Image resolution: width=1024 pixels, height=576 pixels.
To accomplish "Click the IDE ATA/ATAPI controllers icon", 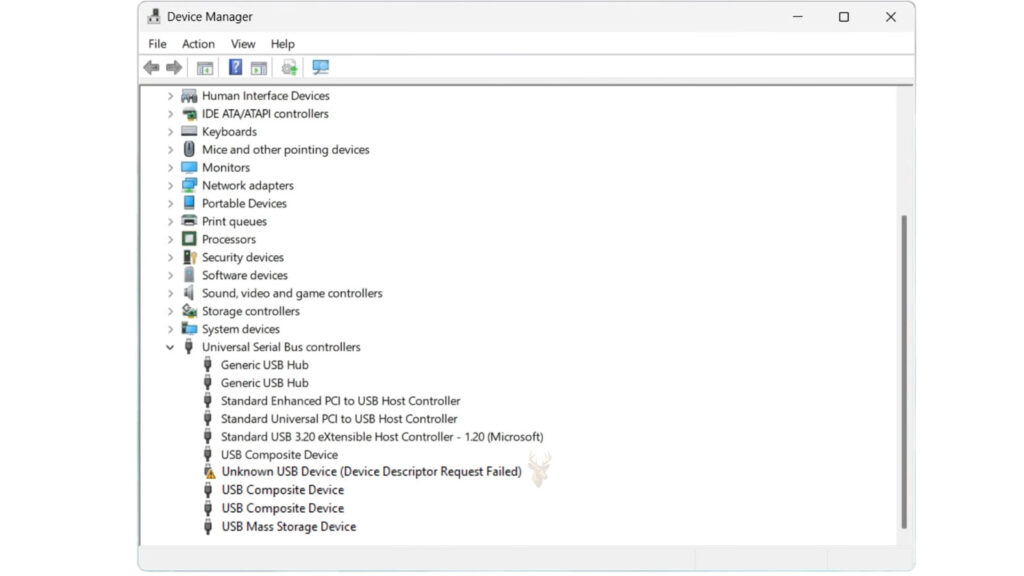I will pos(189,114).
